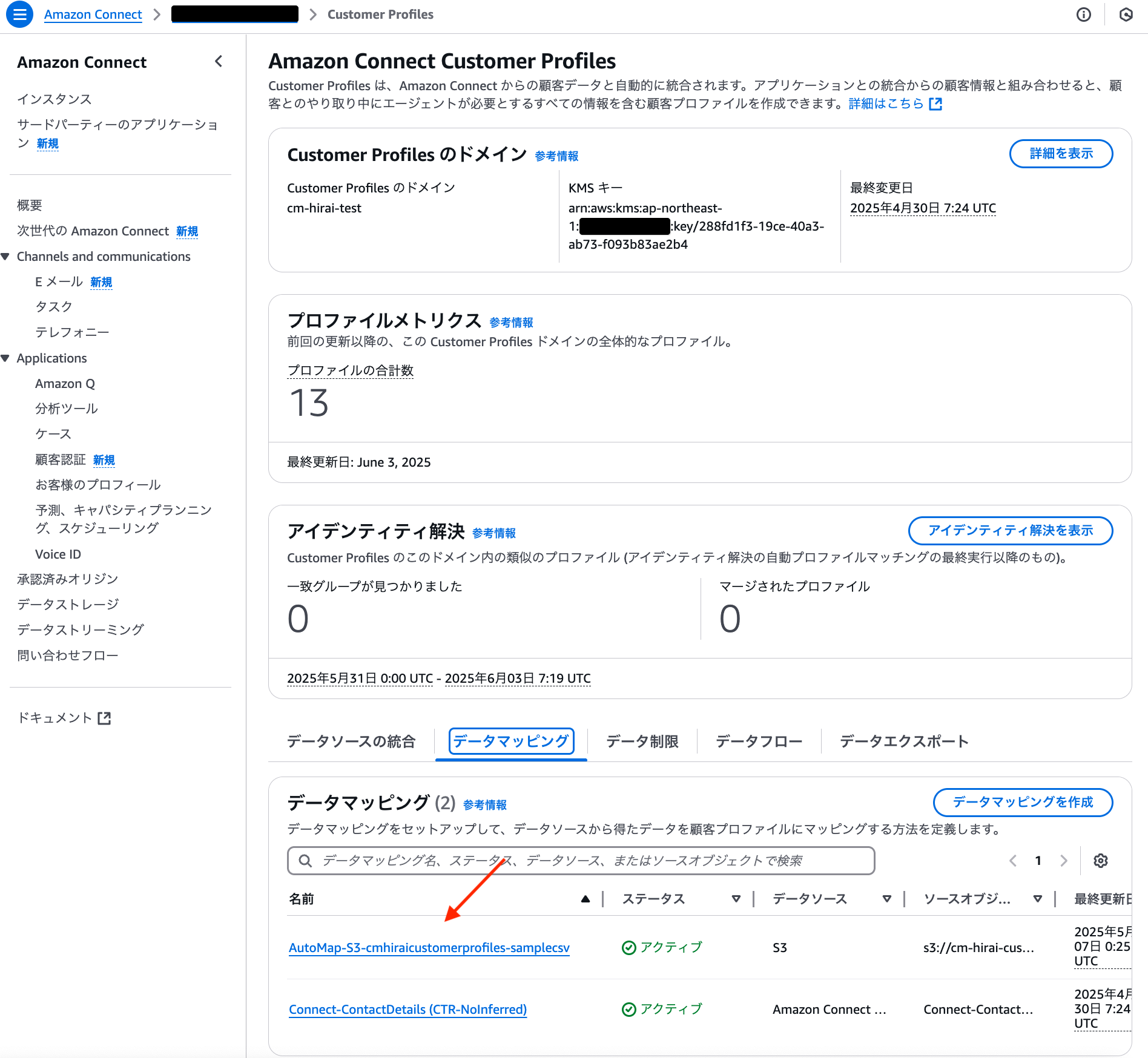Open 分析ツール sidebar item
Screen dimensions: 1148x1058
pos(67,409)
